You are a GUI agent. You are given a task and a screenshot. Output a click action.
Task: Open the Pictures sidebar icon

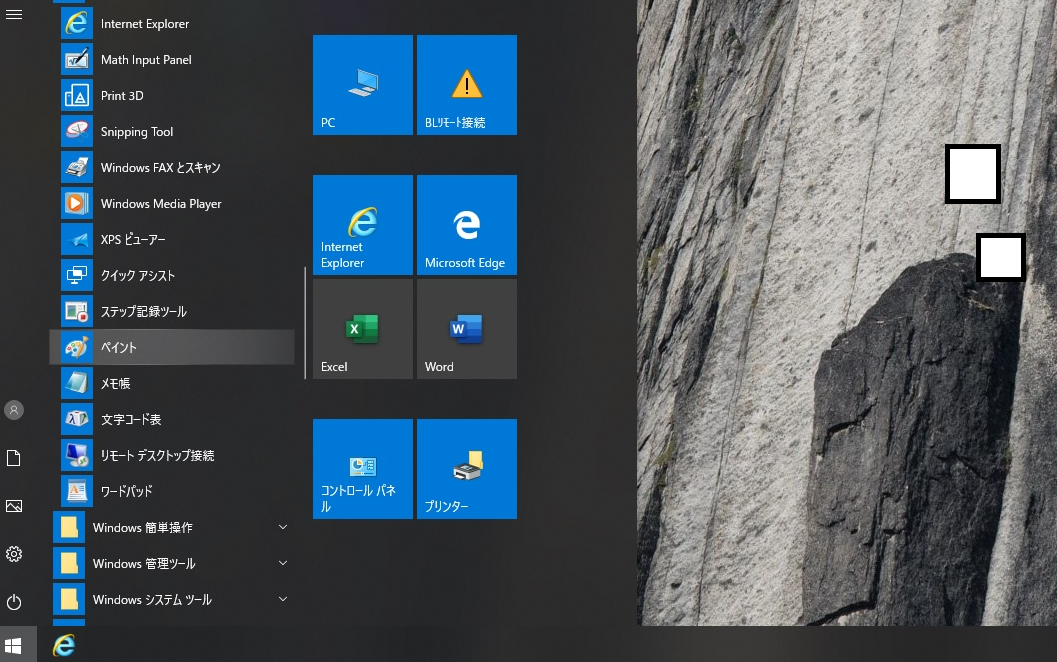pos(14,506)
